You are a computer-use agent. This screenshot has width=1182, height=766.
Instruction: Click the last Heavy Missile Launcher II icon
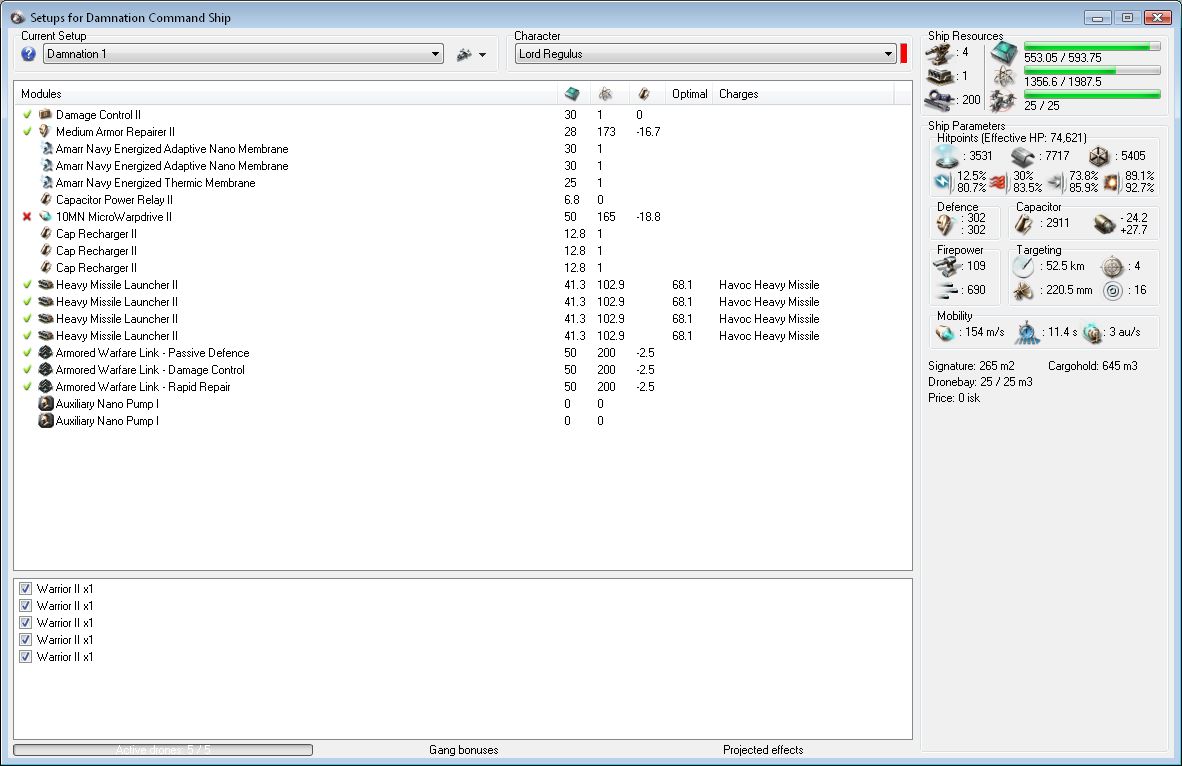point(45,336)
